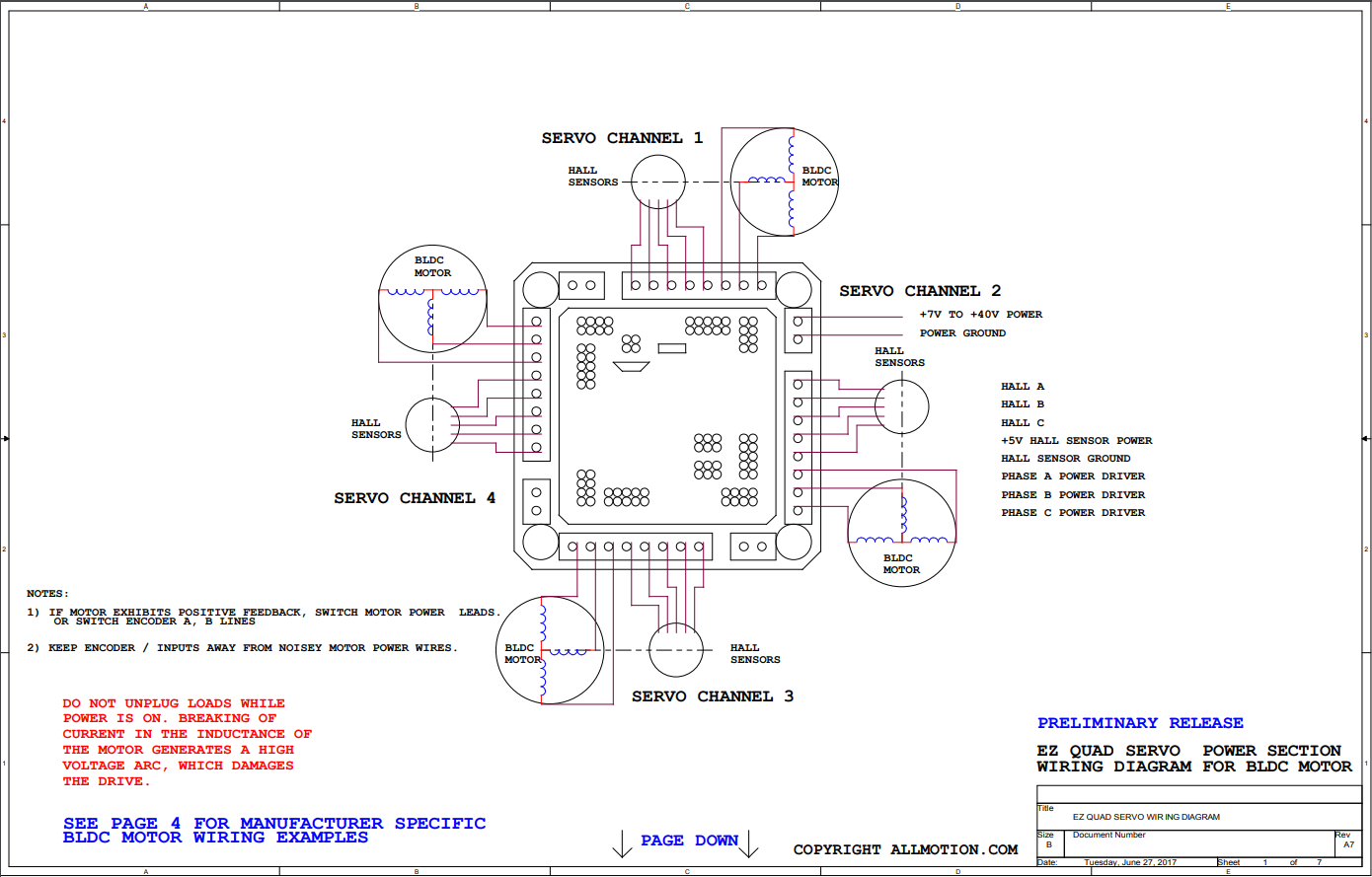Click the red DO NOT UNPLUG LOADS warning
This screenshot has width=1372, height=877.
tap(188, 742)
